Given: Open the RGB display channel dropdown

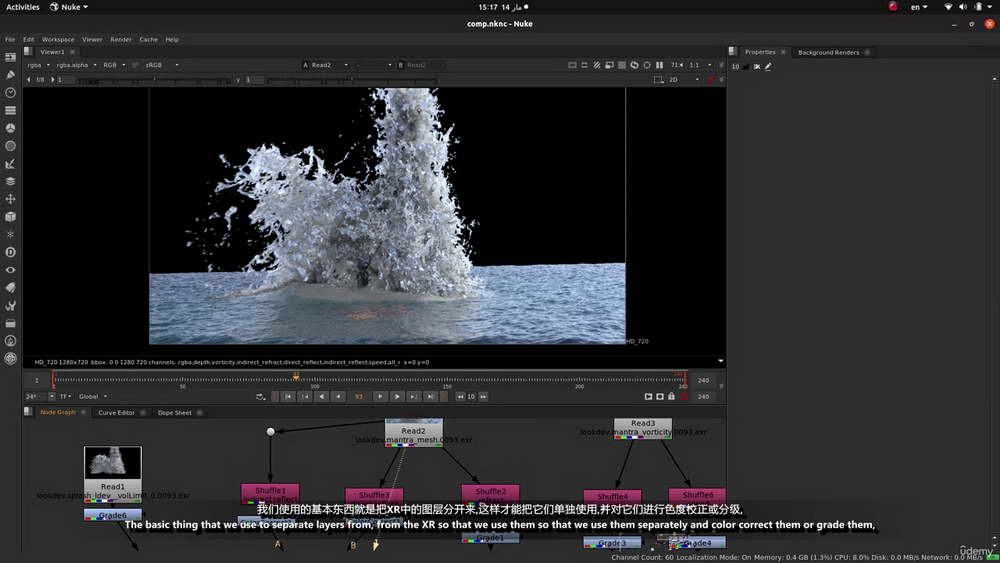Looking at the screenshot, I should tap(114, 65).
